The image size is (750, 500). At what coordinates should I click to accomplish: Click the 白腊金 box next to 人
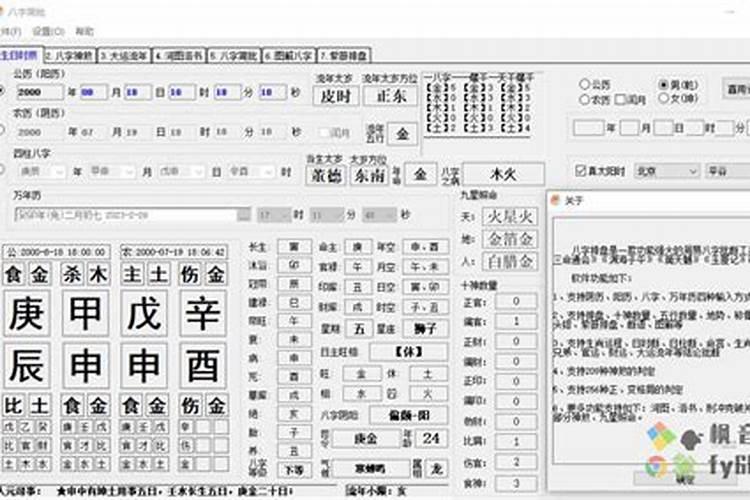(510, 262)
